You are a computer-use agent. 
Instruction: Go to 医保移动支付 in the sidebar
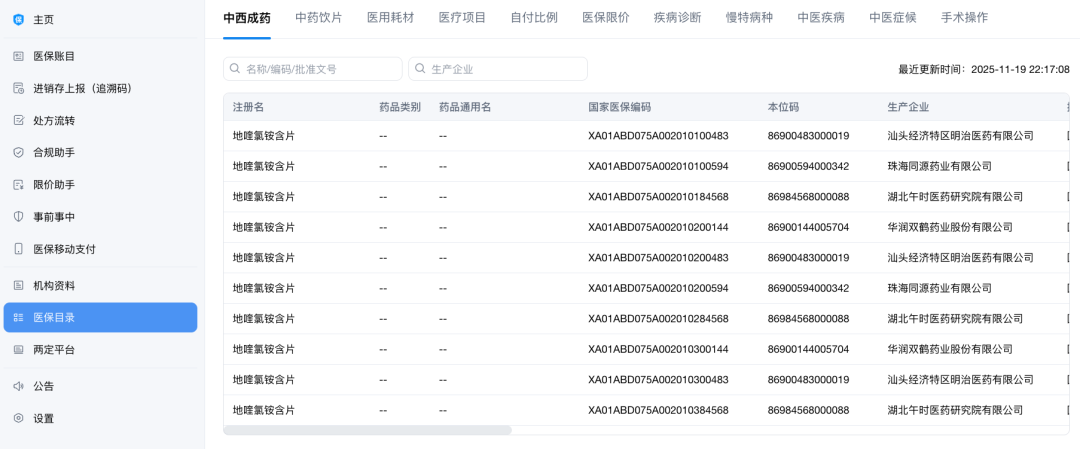click(101, 249)
